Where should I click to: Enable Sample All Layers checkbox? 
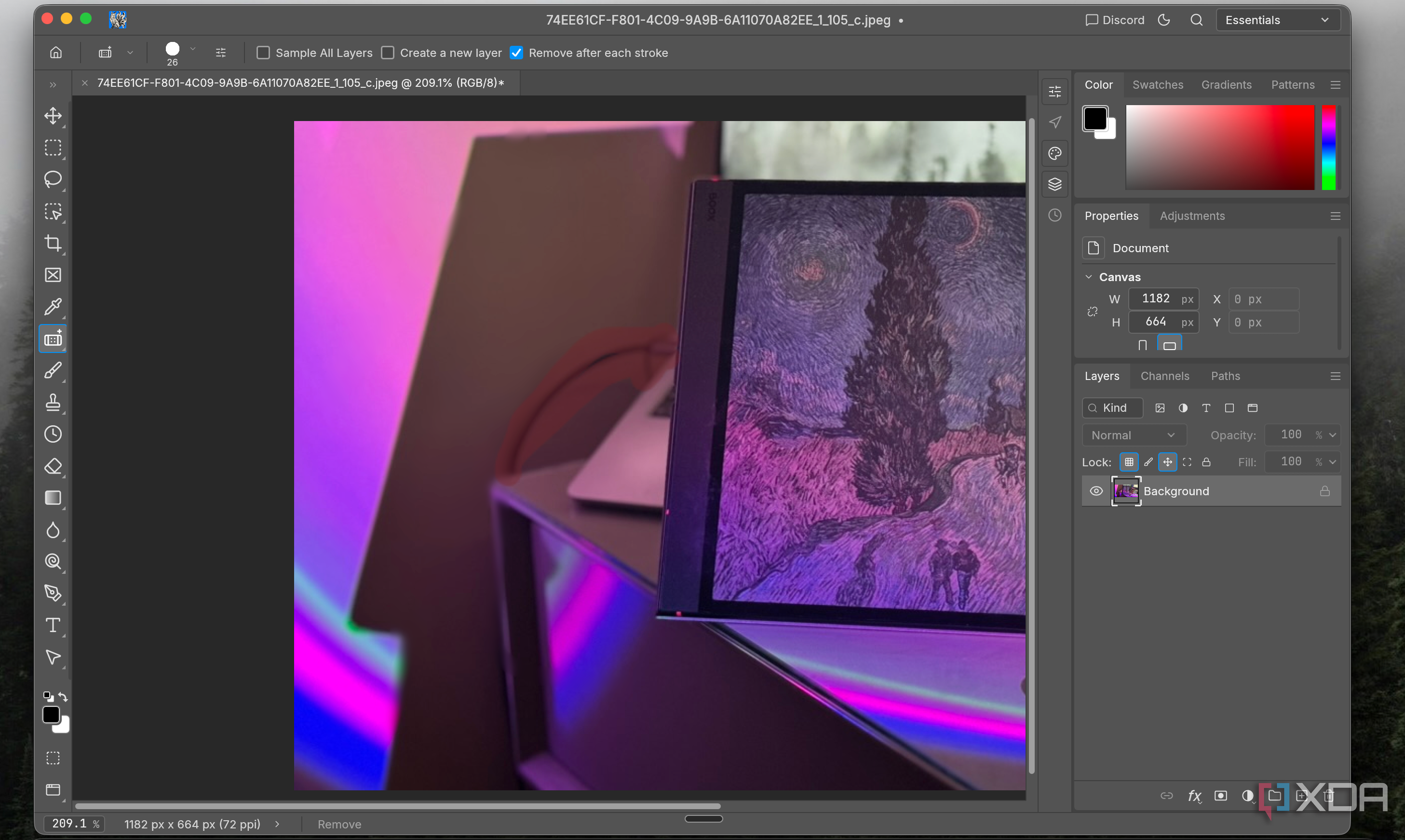263,53
